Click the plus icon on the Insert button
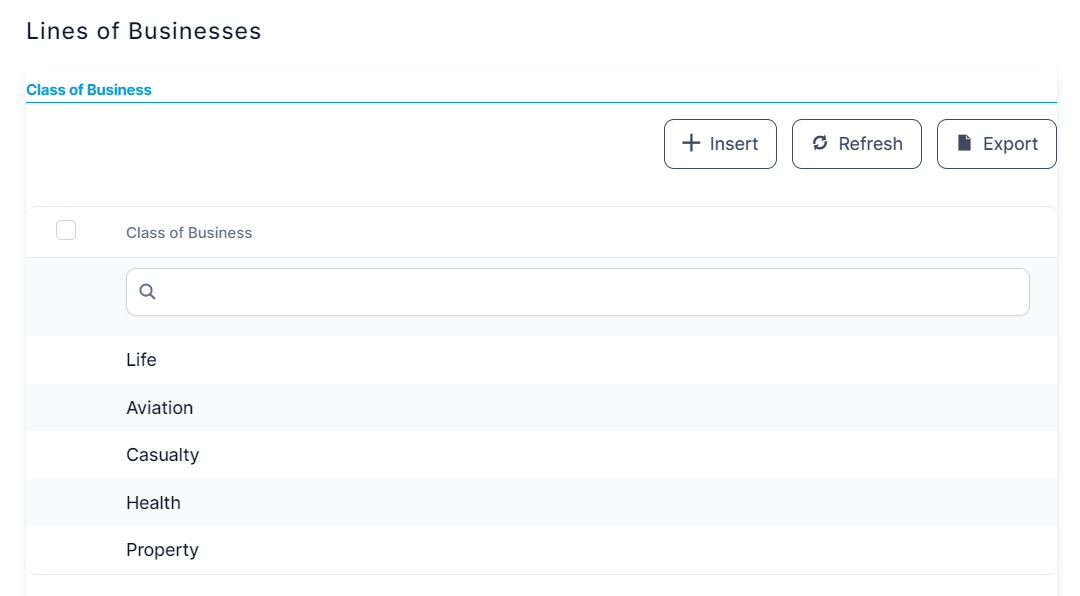Viewport: 1080px width, 596px height. point(691,143)
